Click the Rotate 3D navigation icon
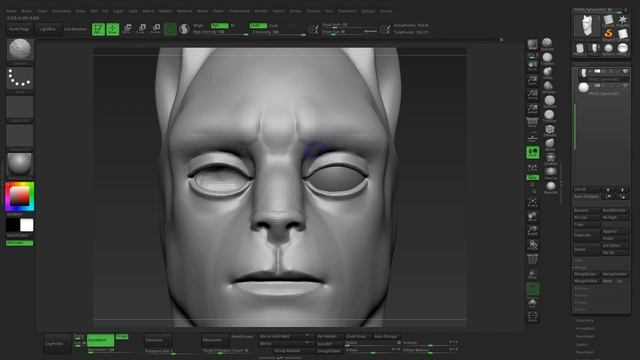Viewport: 640px width, 360px height. [532, 245]
